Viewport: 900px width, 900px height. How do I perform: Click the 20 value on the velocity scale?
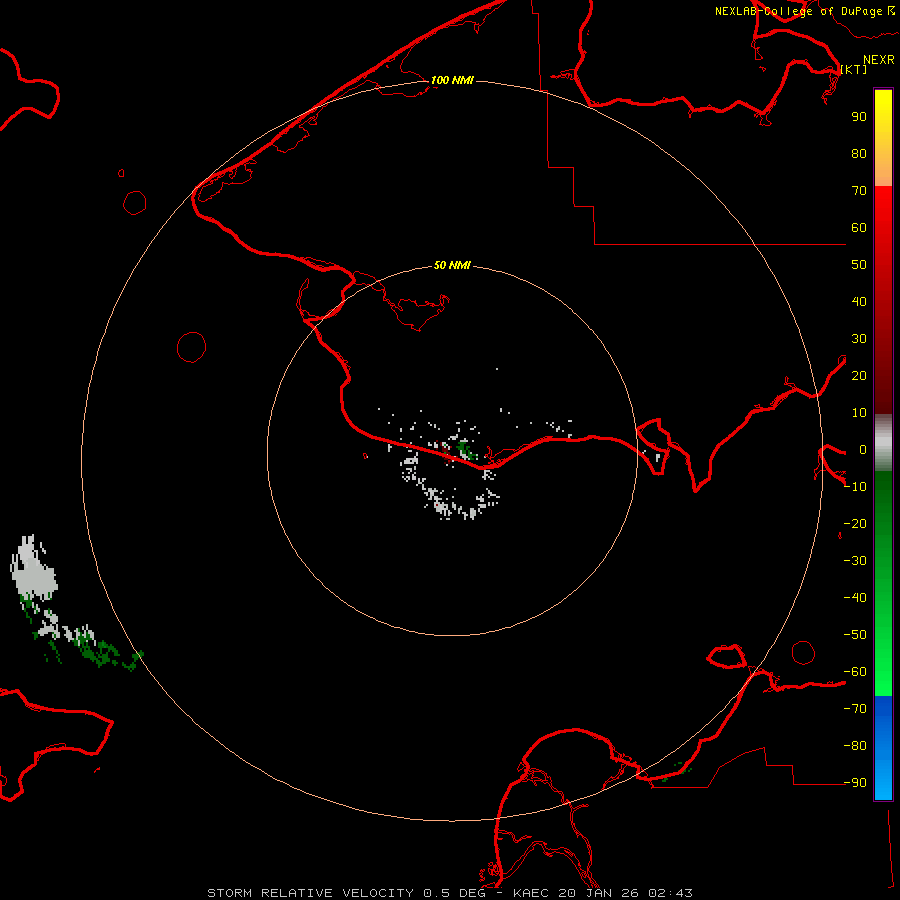tap(859, 376)
